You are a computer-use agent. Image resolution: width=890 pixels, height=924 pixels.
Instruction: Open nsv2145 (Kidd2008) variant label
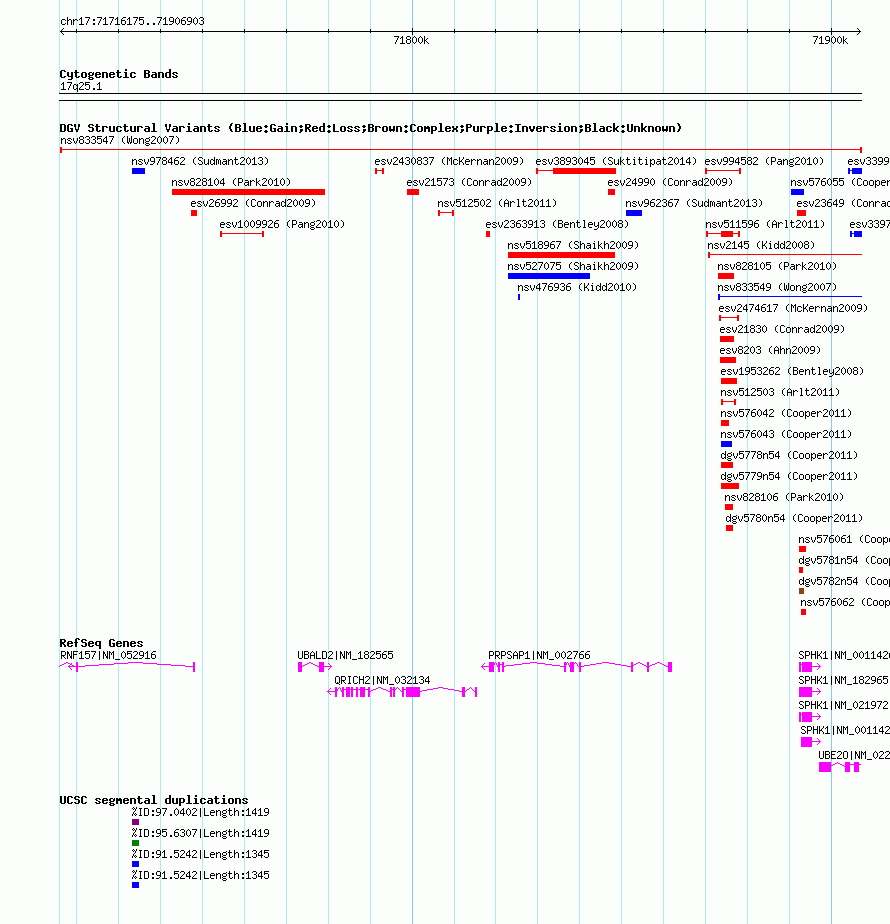pos(761,246)
